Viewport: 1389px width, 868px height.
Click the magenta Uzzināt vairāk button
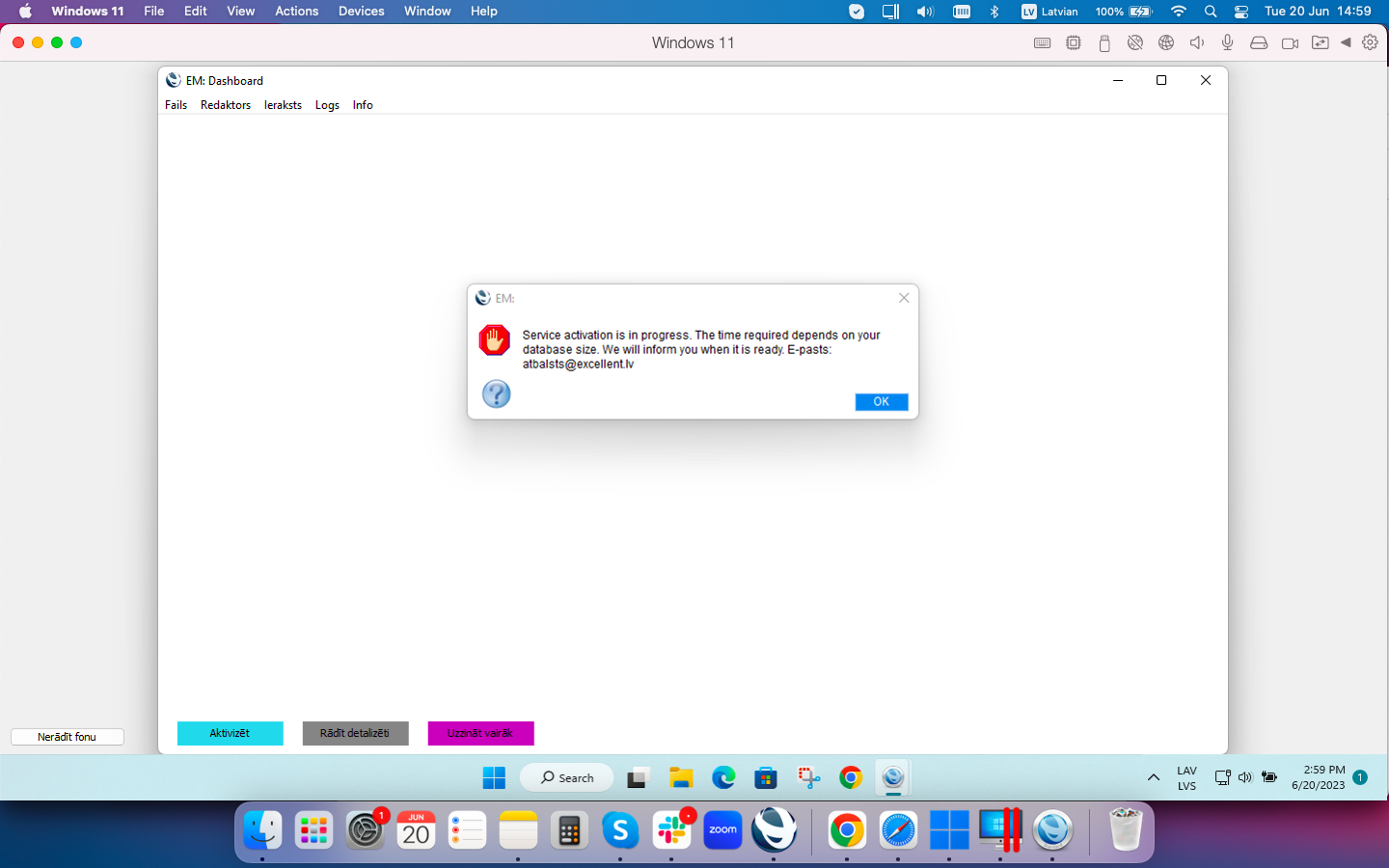[x=480, y=733]
